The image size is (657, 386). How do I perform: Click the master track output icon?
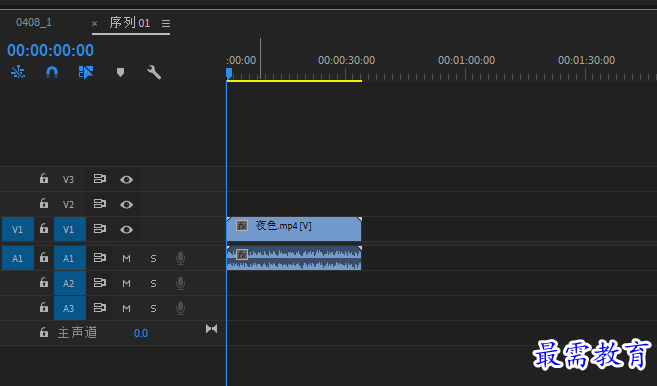212,329
